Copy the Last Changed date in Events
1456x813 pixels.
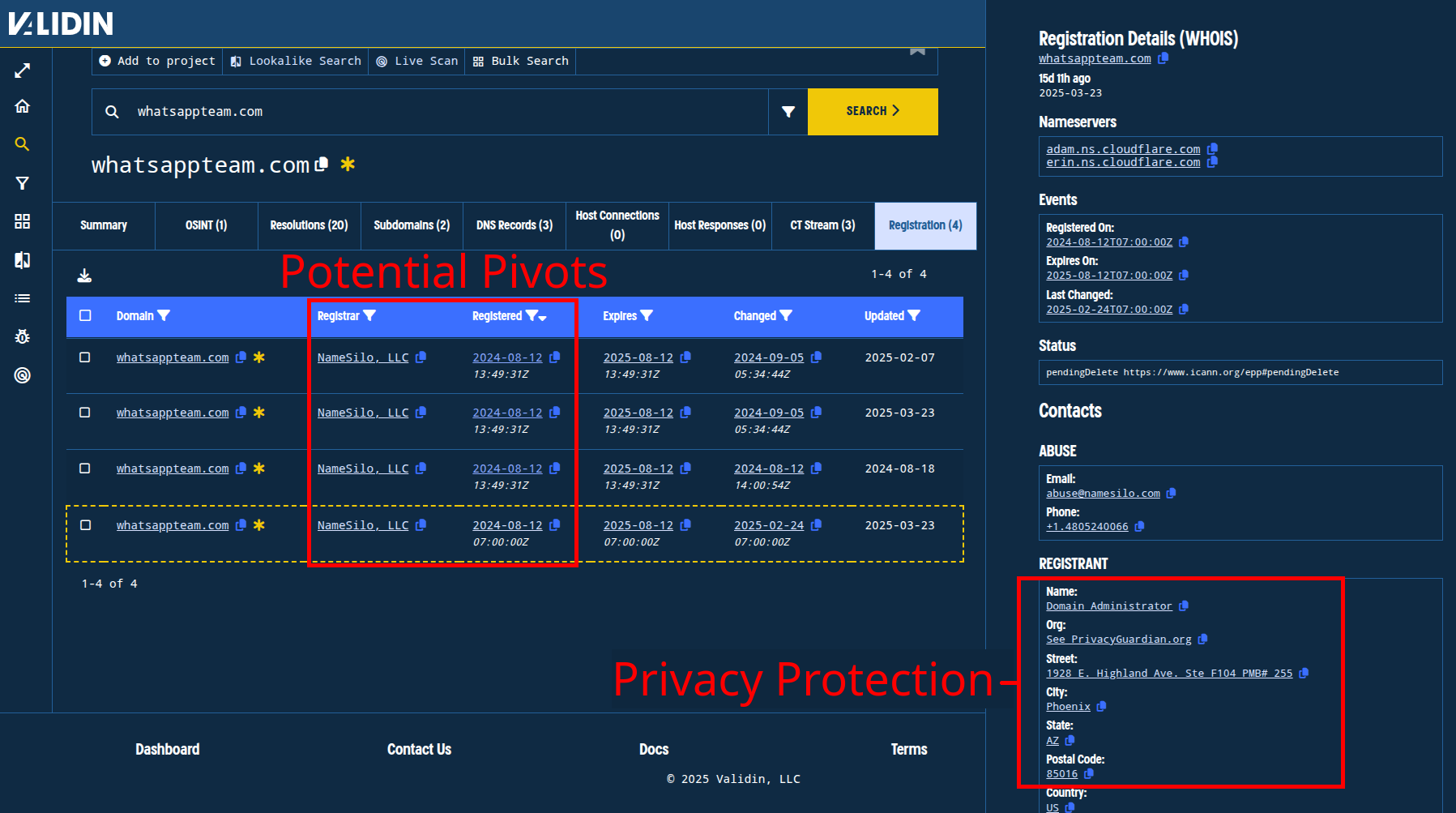pyautogui.click(x=1184, y=309)
